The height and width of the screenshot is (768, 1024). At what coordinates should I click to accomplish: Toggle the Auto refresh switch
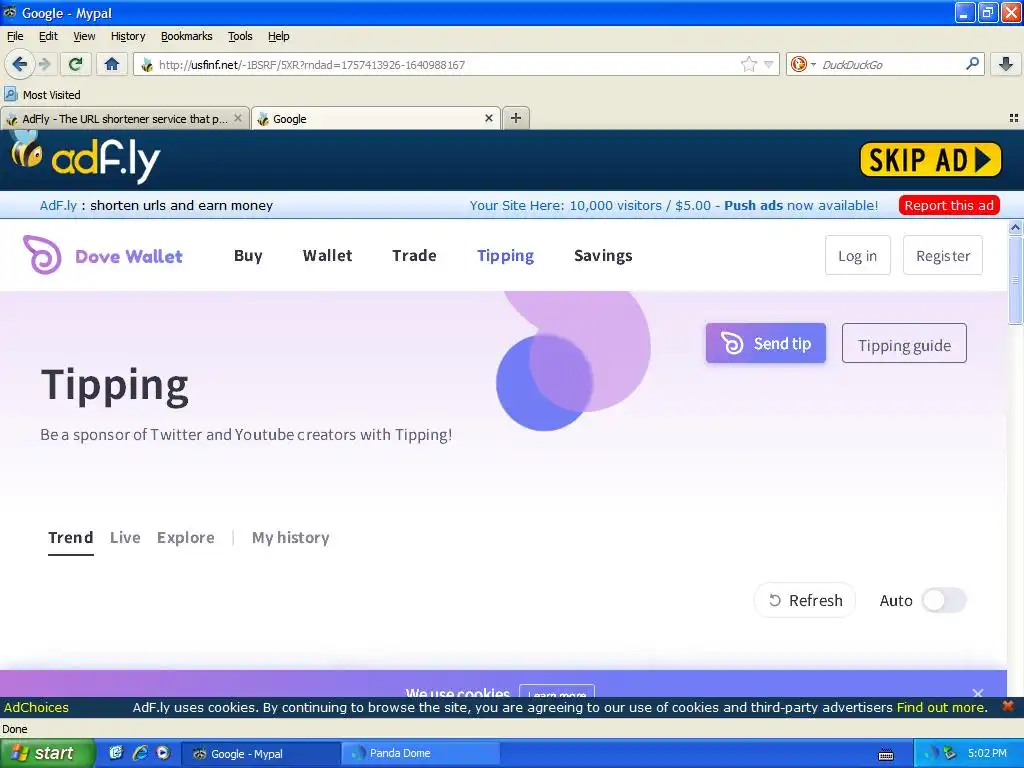click(x=944, y=600)
